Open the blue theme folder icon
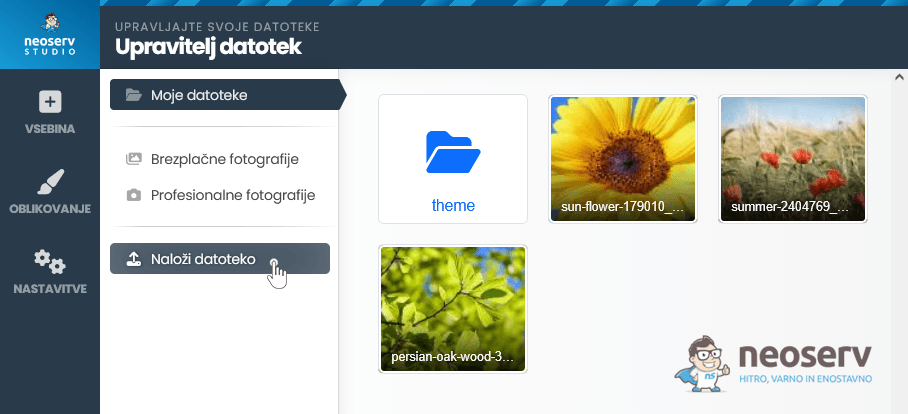This screenshot has width=908, height=414. pyautogui.click(x=453, y=152)
